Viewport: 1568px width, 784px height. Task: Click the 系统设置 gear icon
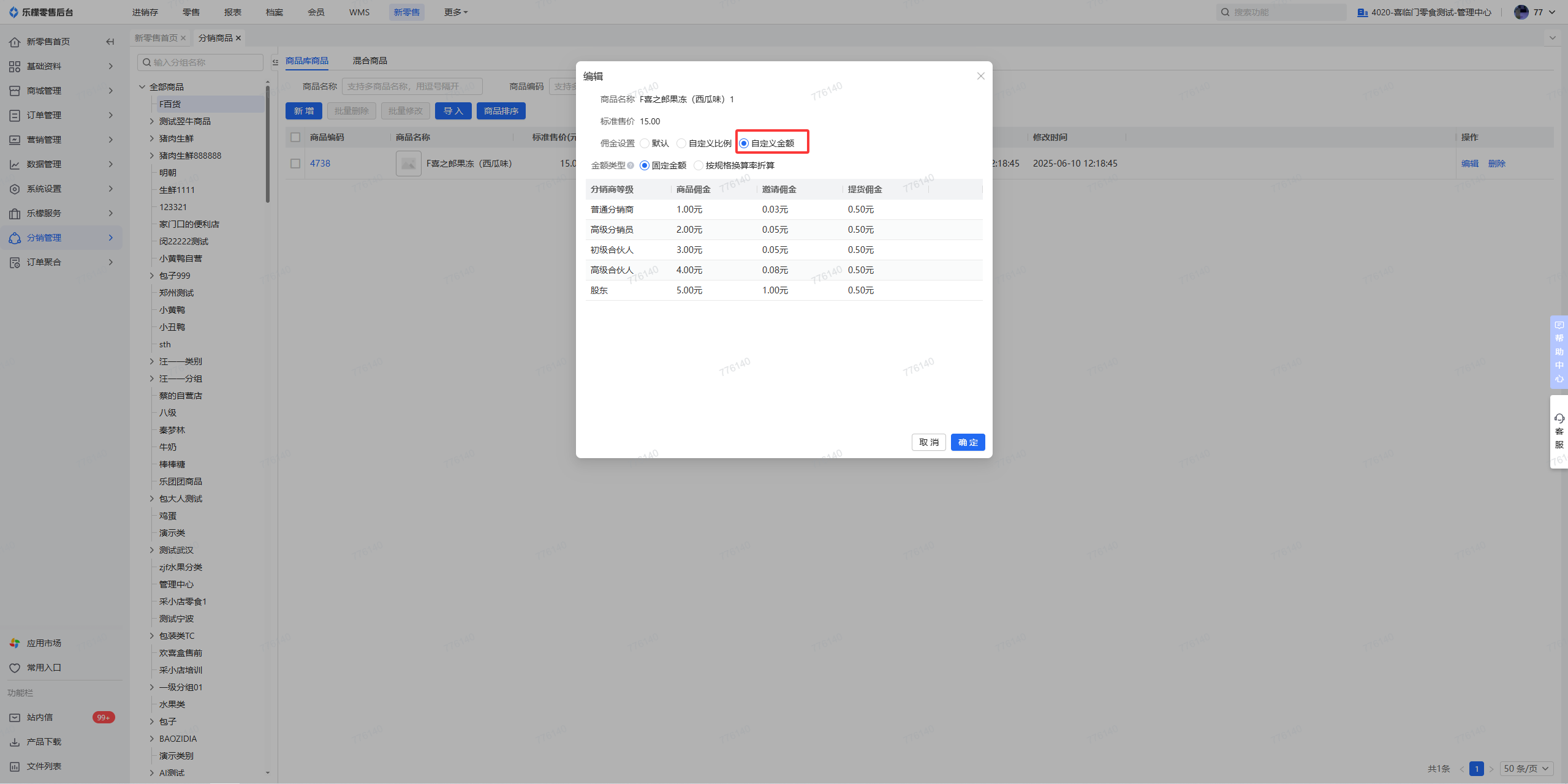[x=15, y=189]
